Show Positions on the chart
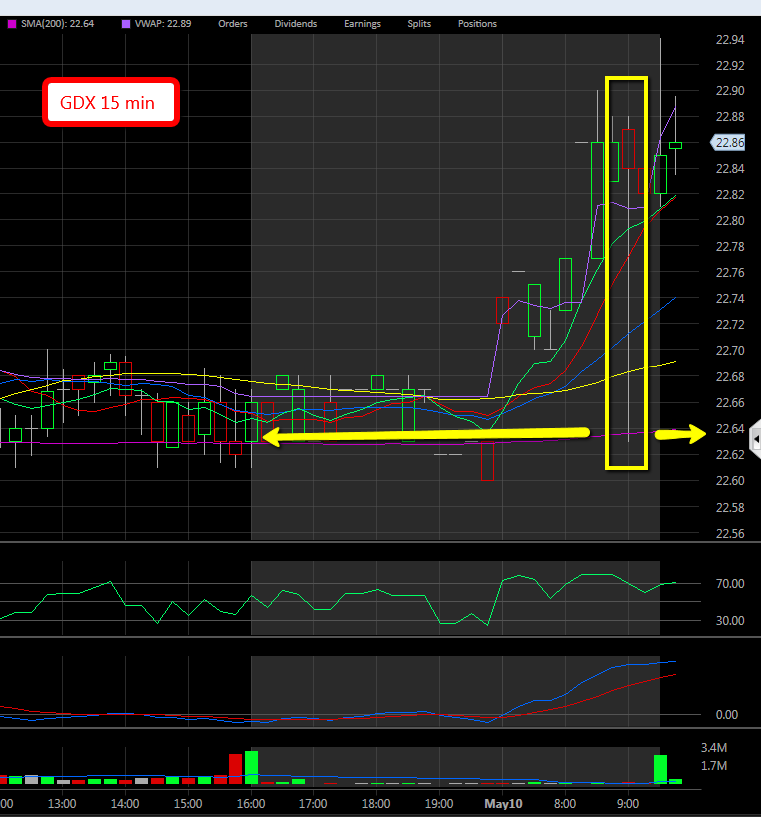Image resolution: width=761 pixels, height=817 pixels. (x=477, y=24)
